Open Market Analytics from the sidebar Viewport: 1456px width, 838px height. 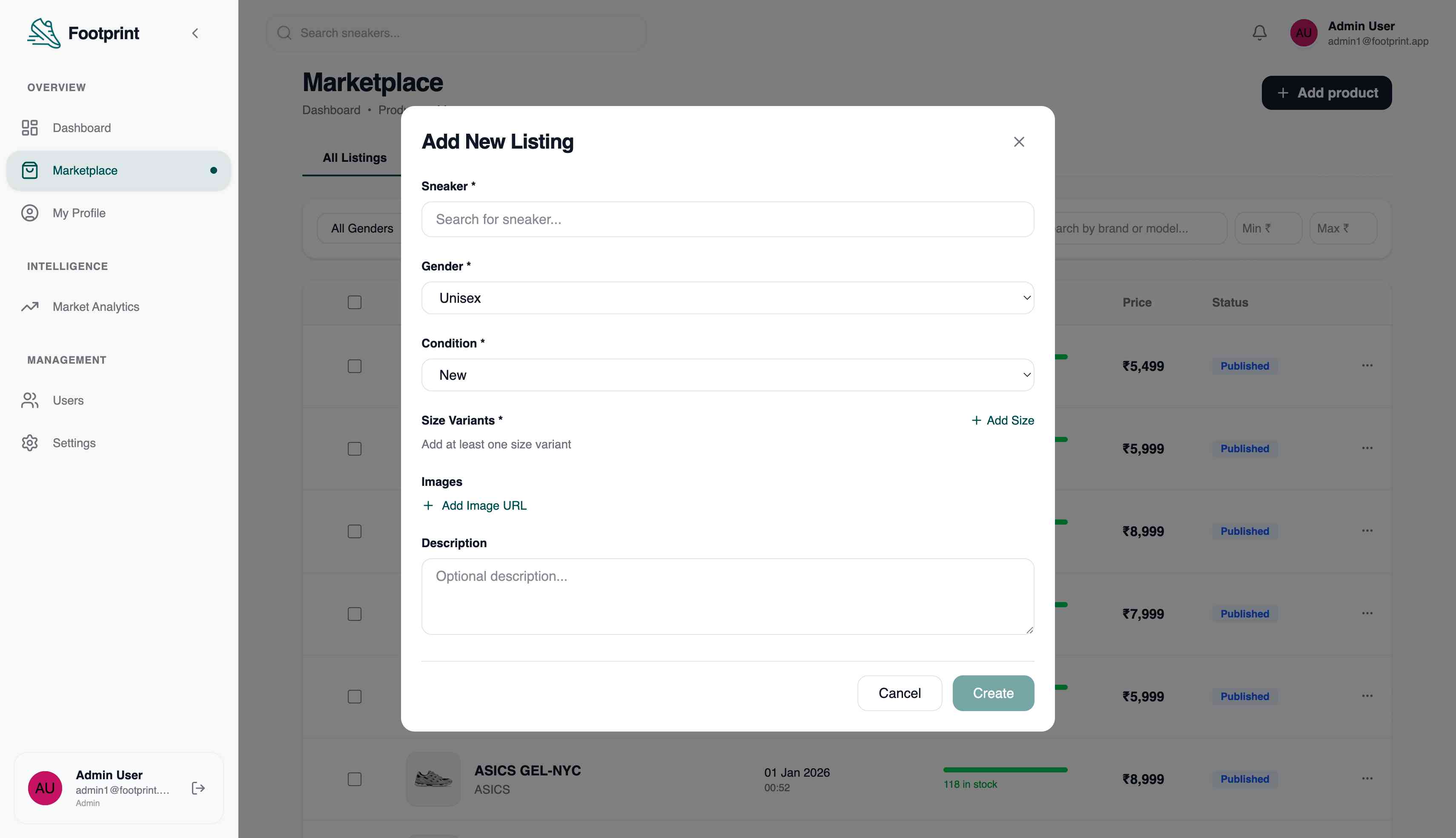point(95,307)
